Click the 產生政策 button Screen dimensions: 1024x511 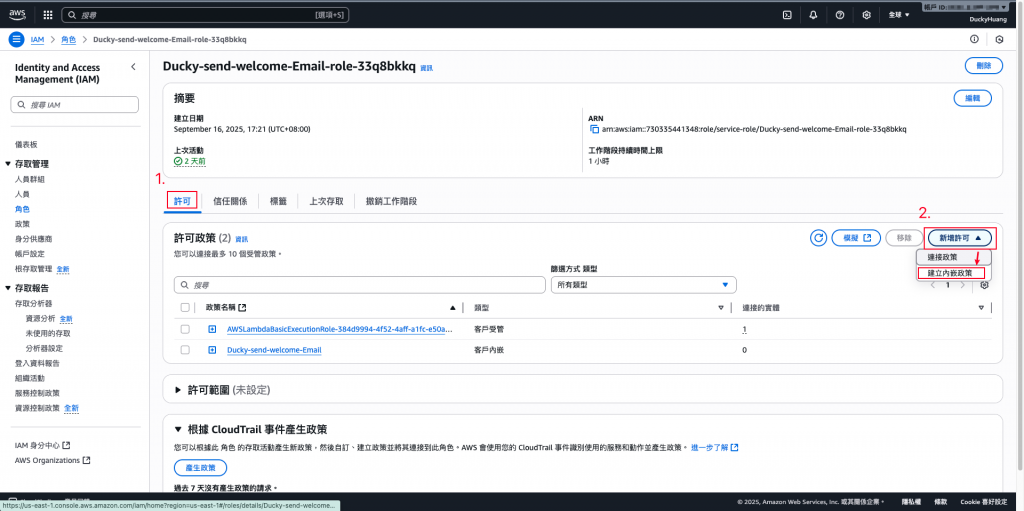pyautogui.click(x=200, y=467)
